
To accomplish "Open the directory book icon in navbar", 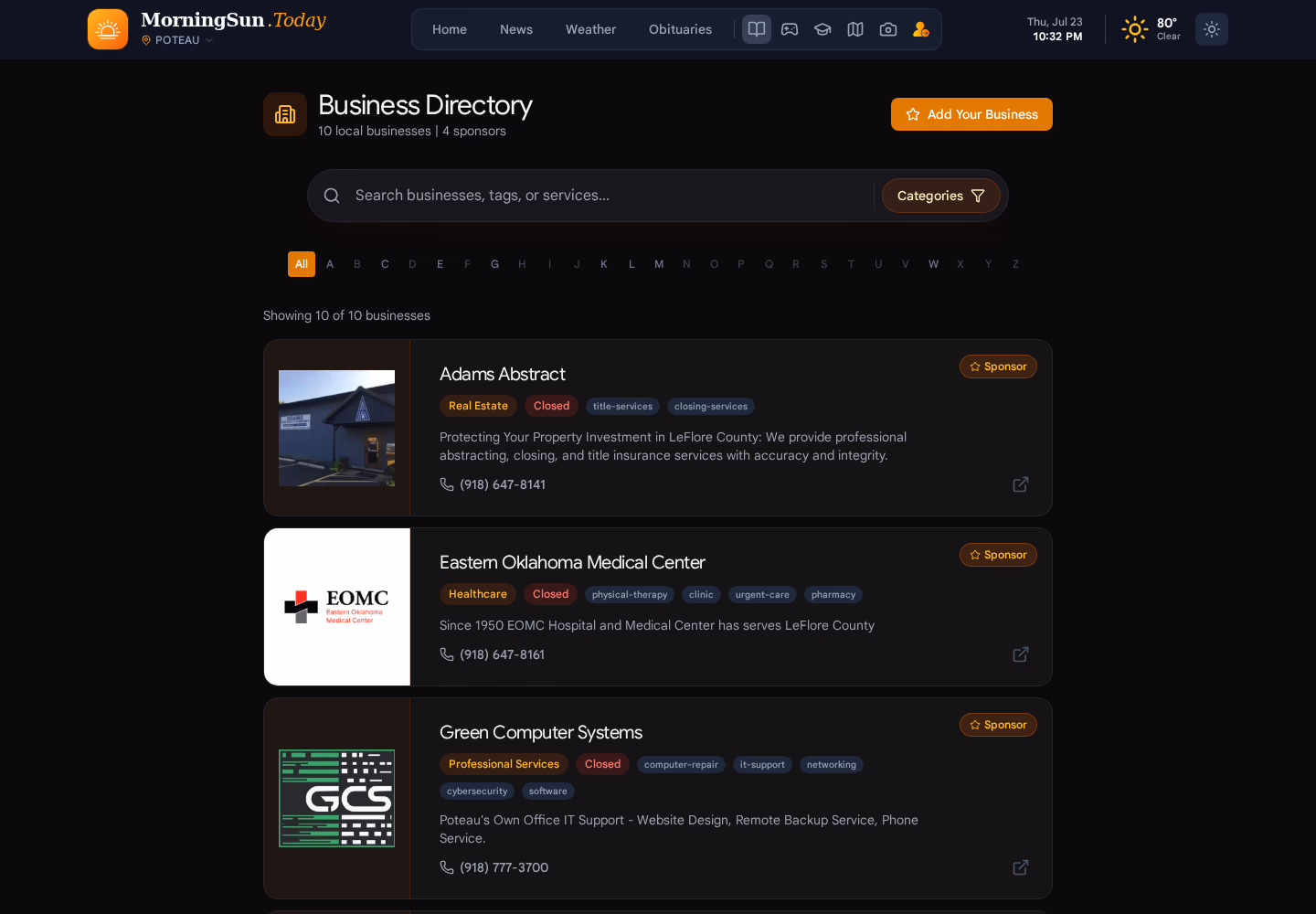I will coord(757,29).
